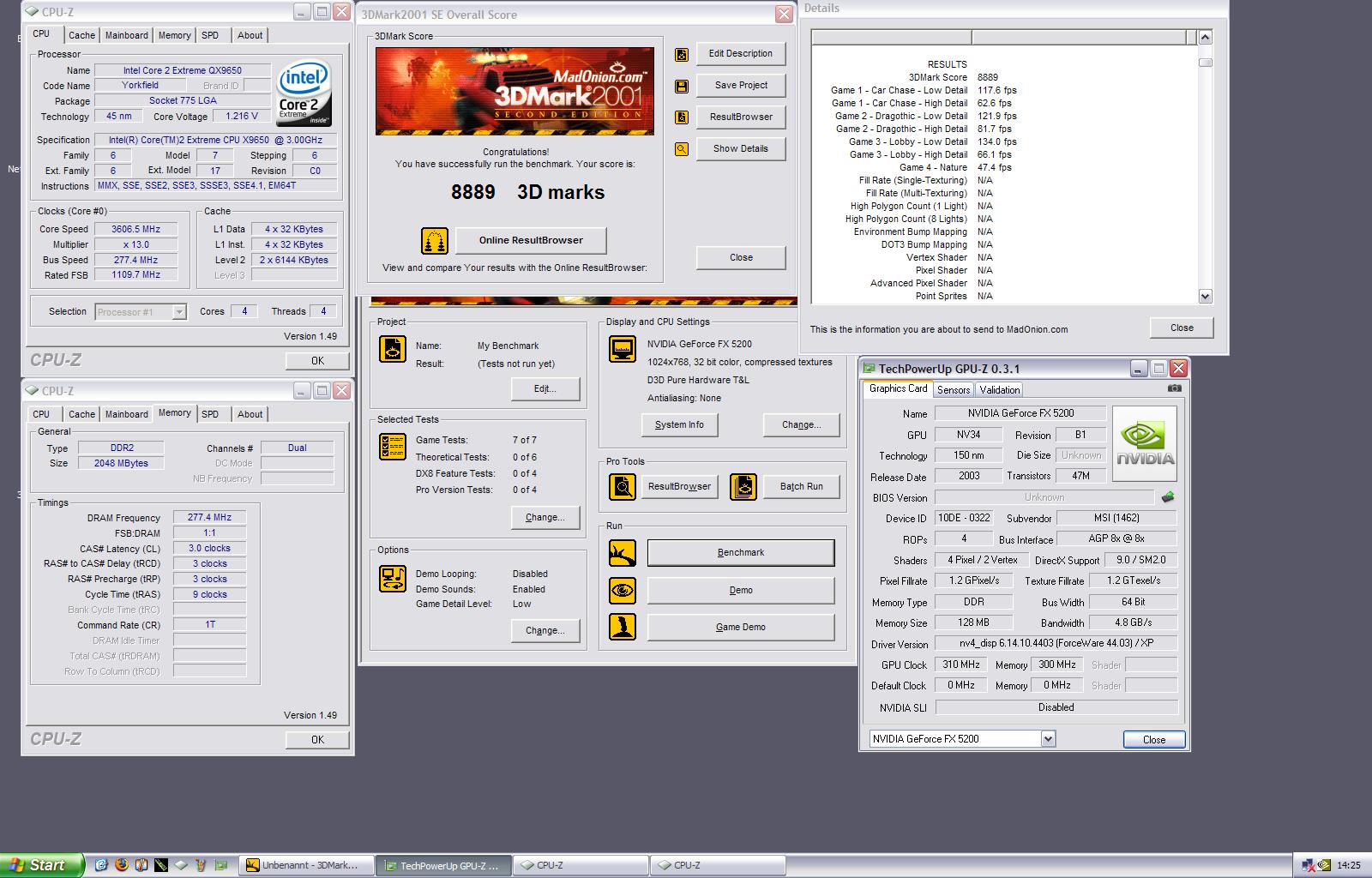Click Change button under Selected Tests
The height and width of the screenshot is (878, 1372).
click(x=545, y=518)
